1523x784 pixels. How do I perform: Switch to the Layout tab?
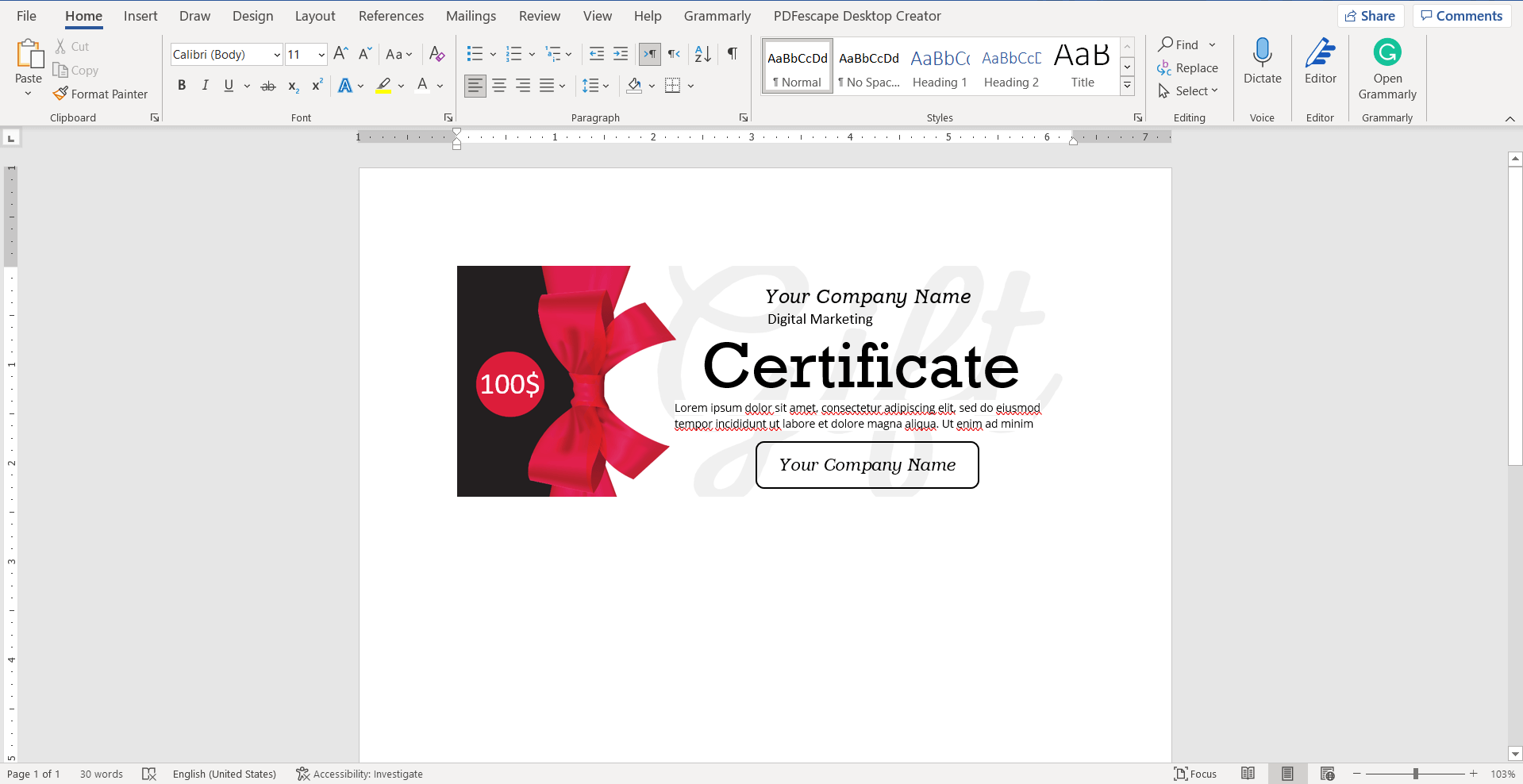tap(315, 16)
